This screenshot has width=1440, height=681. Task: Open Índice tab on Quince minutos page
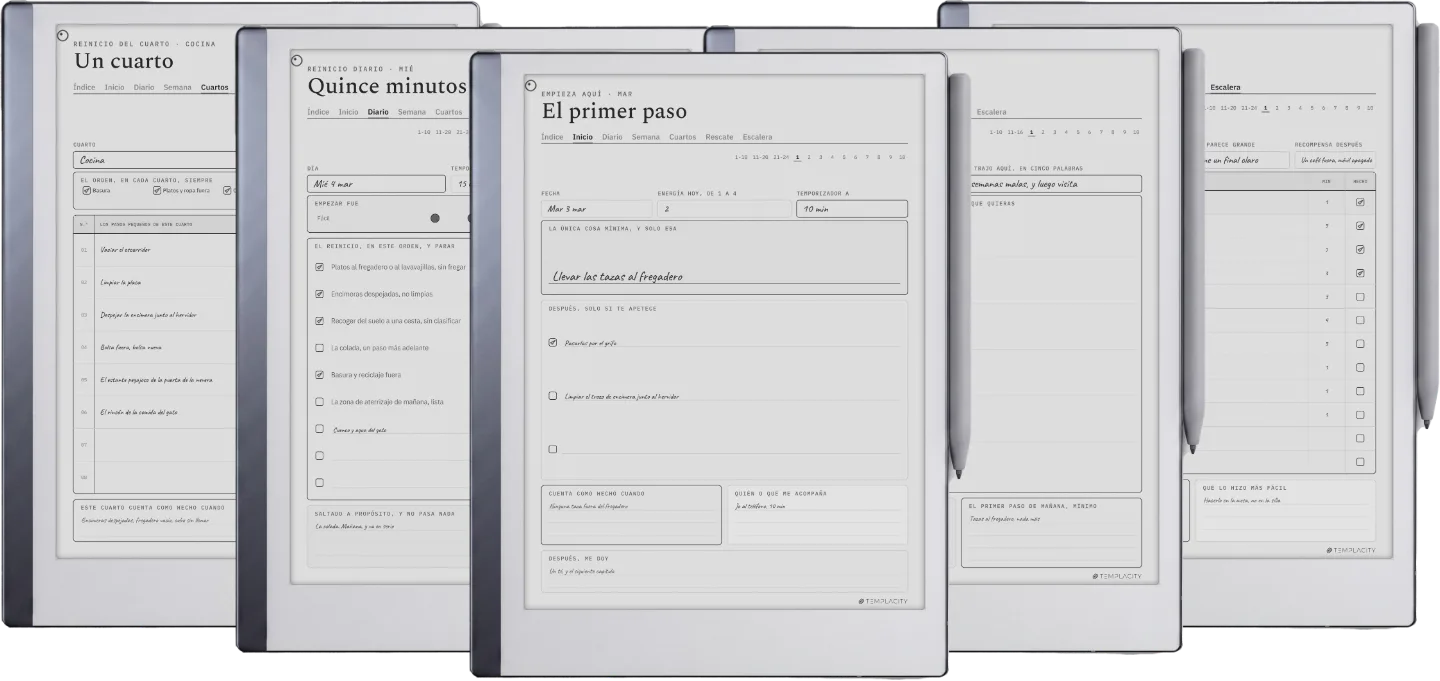tap(318, 112)
